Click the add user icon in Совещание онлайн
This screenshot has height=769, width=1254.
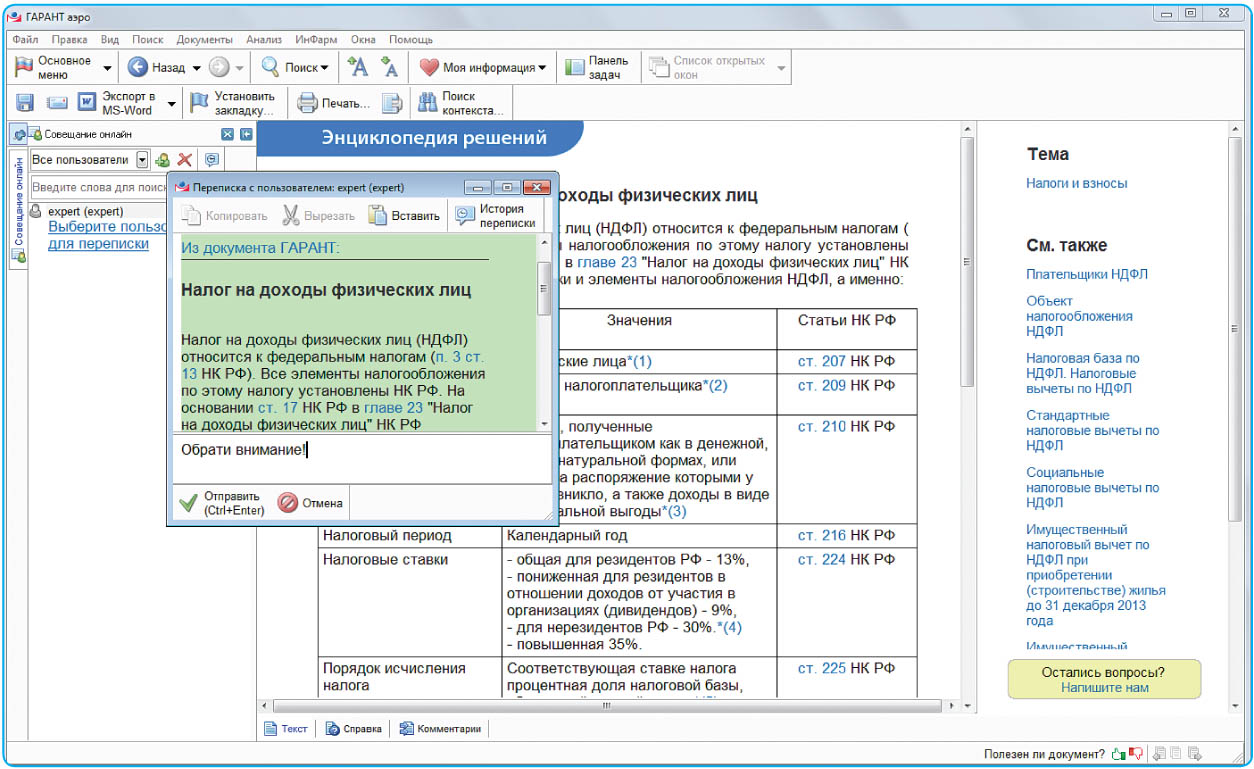tap(162, 160)
